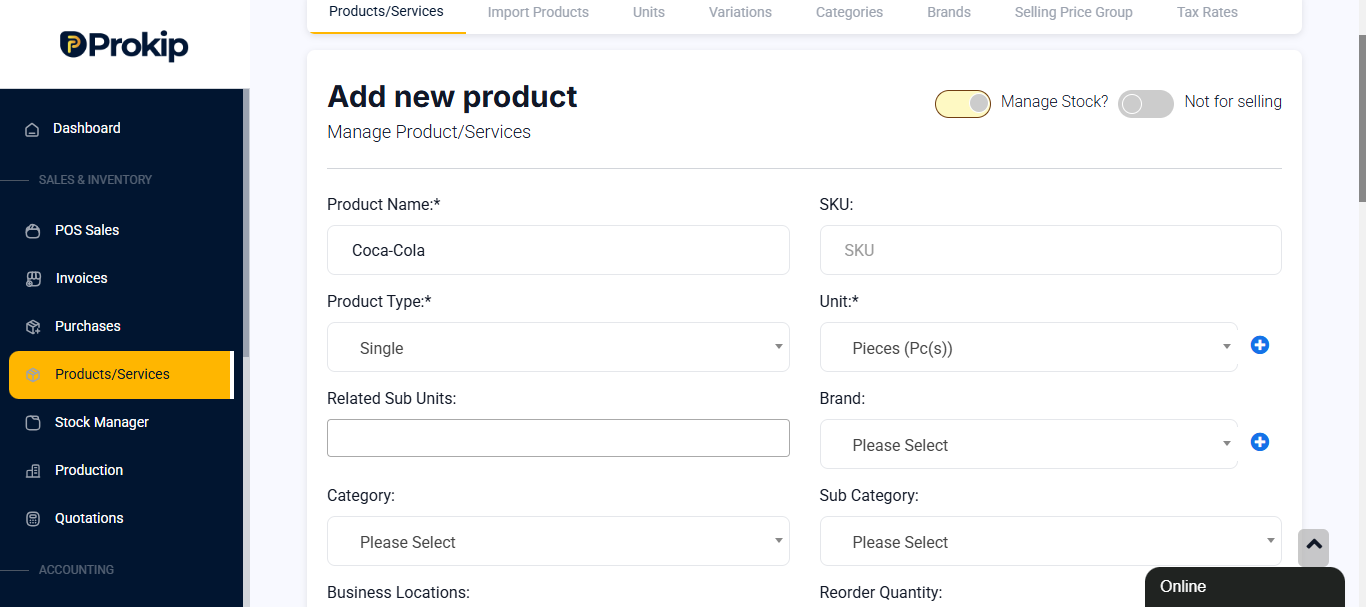Click the POS Sales basket icon

click(x=33, y=231)
